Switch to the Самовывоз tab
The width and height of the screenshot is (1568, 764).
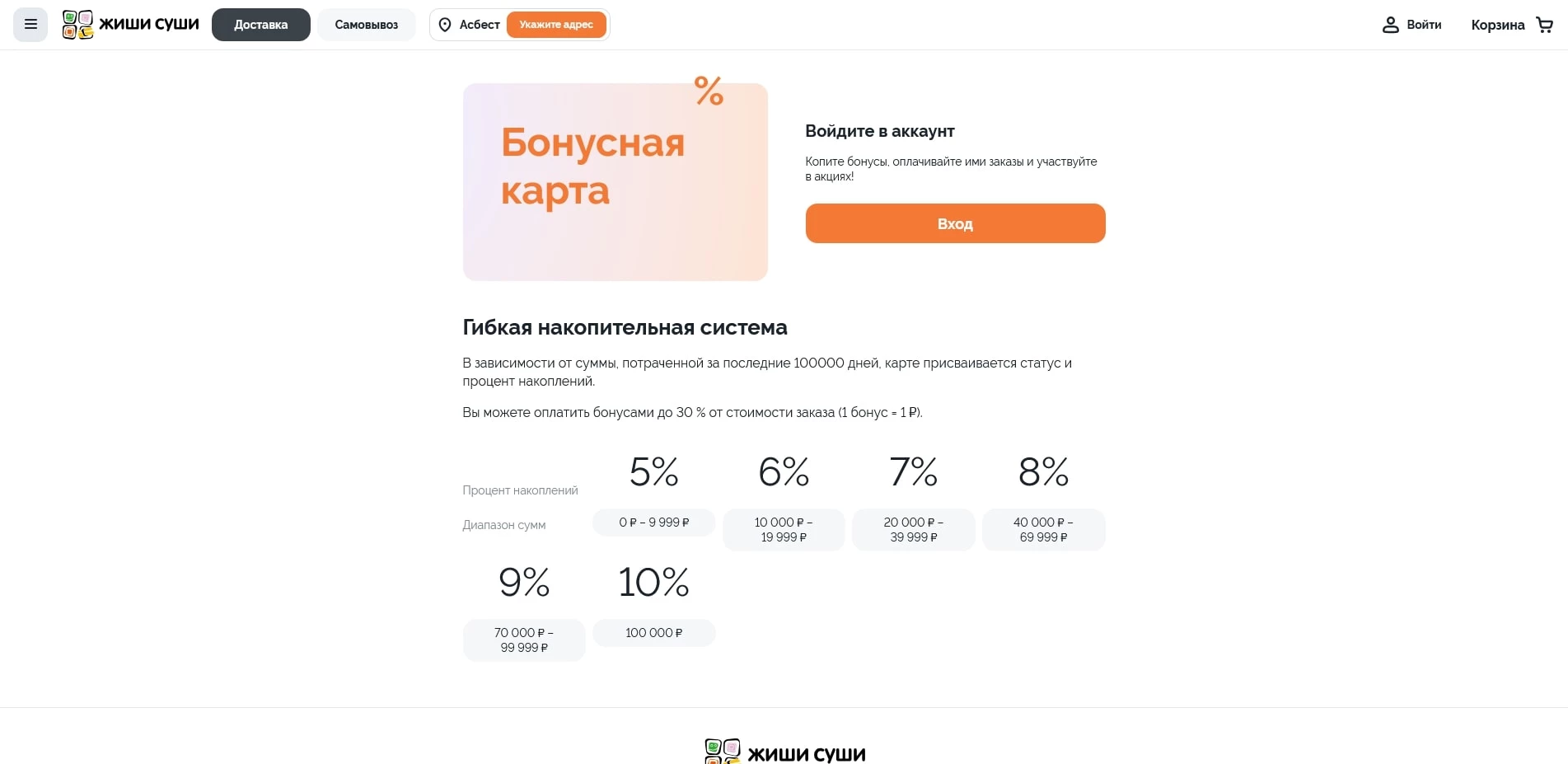coord(366,25)
